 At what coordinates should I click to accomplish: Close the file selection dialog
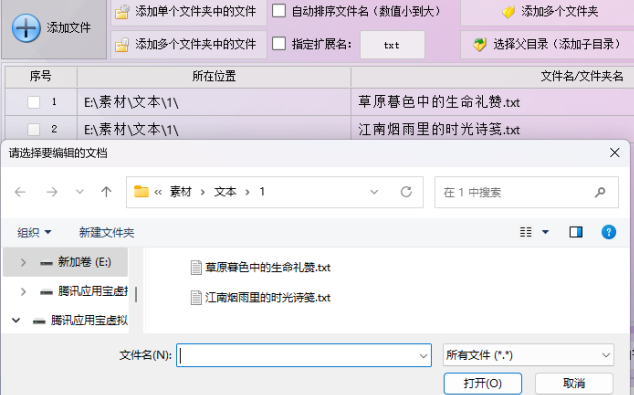[x=615, y=153]
